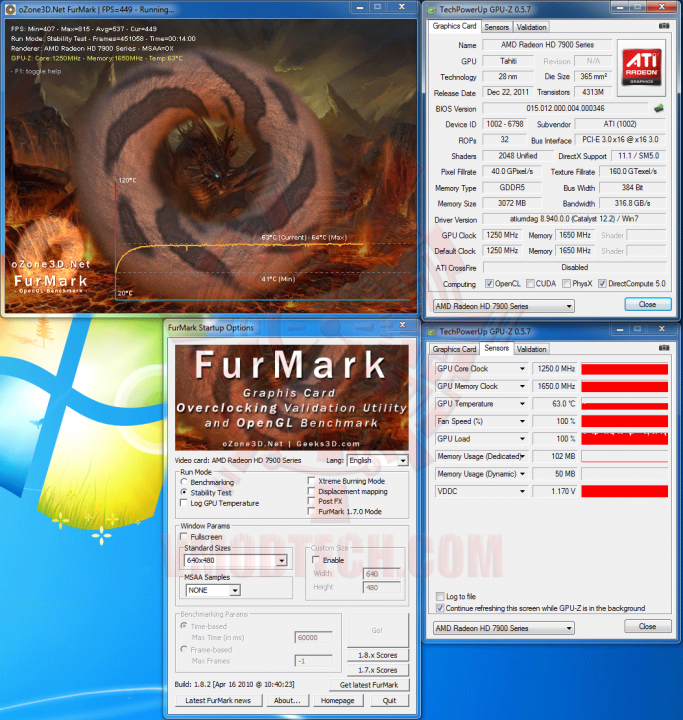The height and width of the screenshot is (720, 683).
Task: Click the ATI Radeon logo image
Action: [641, 68]
